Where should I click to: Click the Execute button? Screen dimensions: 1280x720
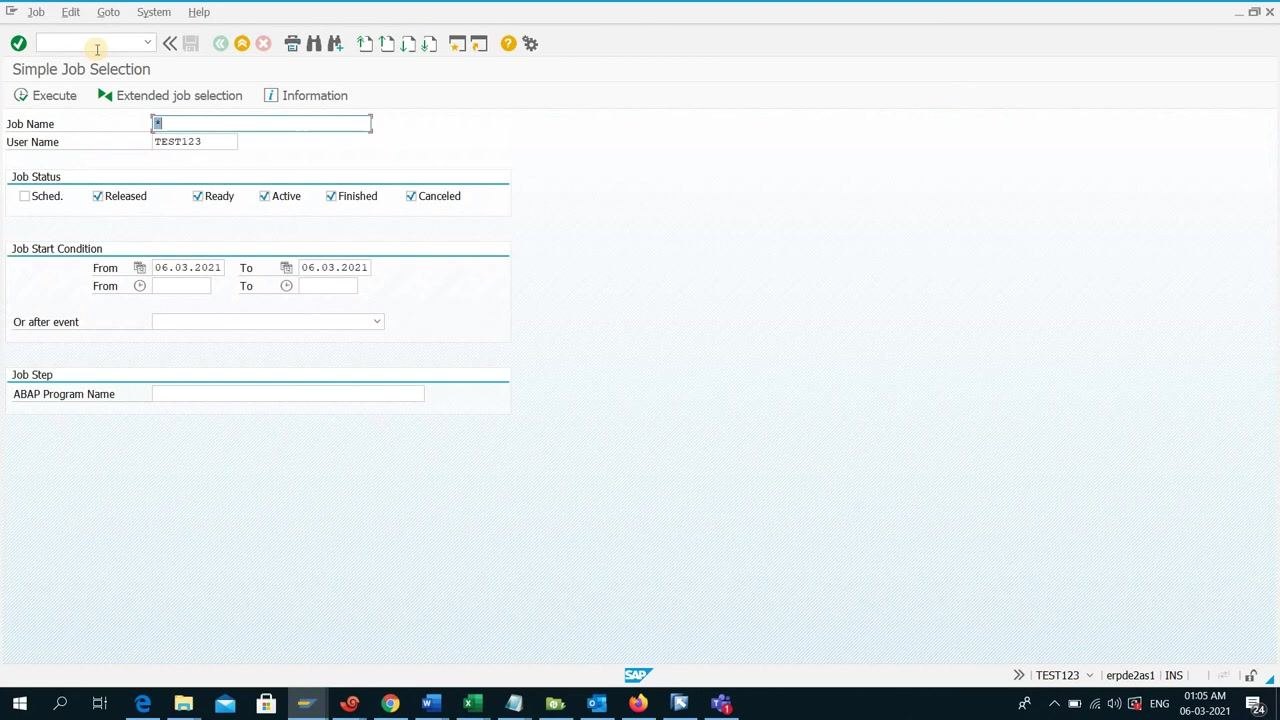45,95
